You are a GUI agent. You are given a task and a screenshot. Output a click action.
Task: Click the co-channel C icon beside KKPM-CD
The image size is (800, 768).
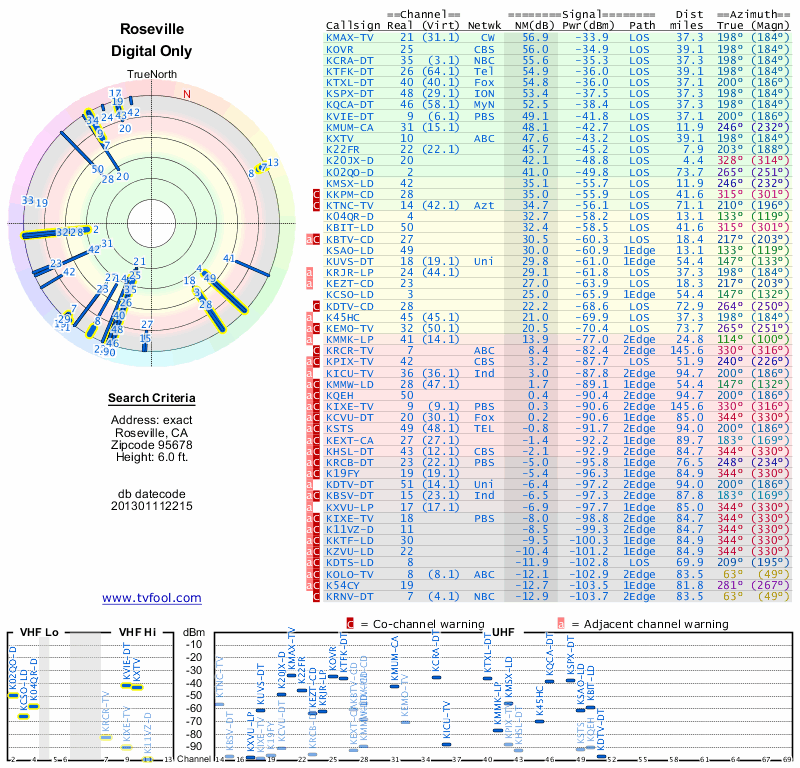316,194
